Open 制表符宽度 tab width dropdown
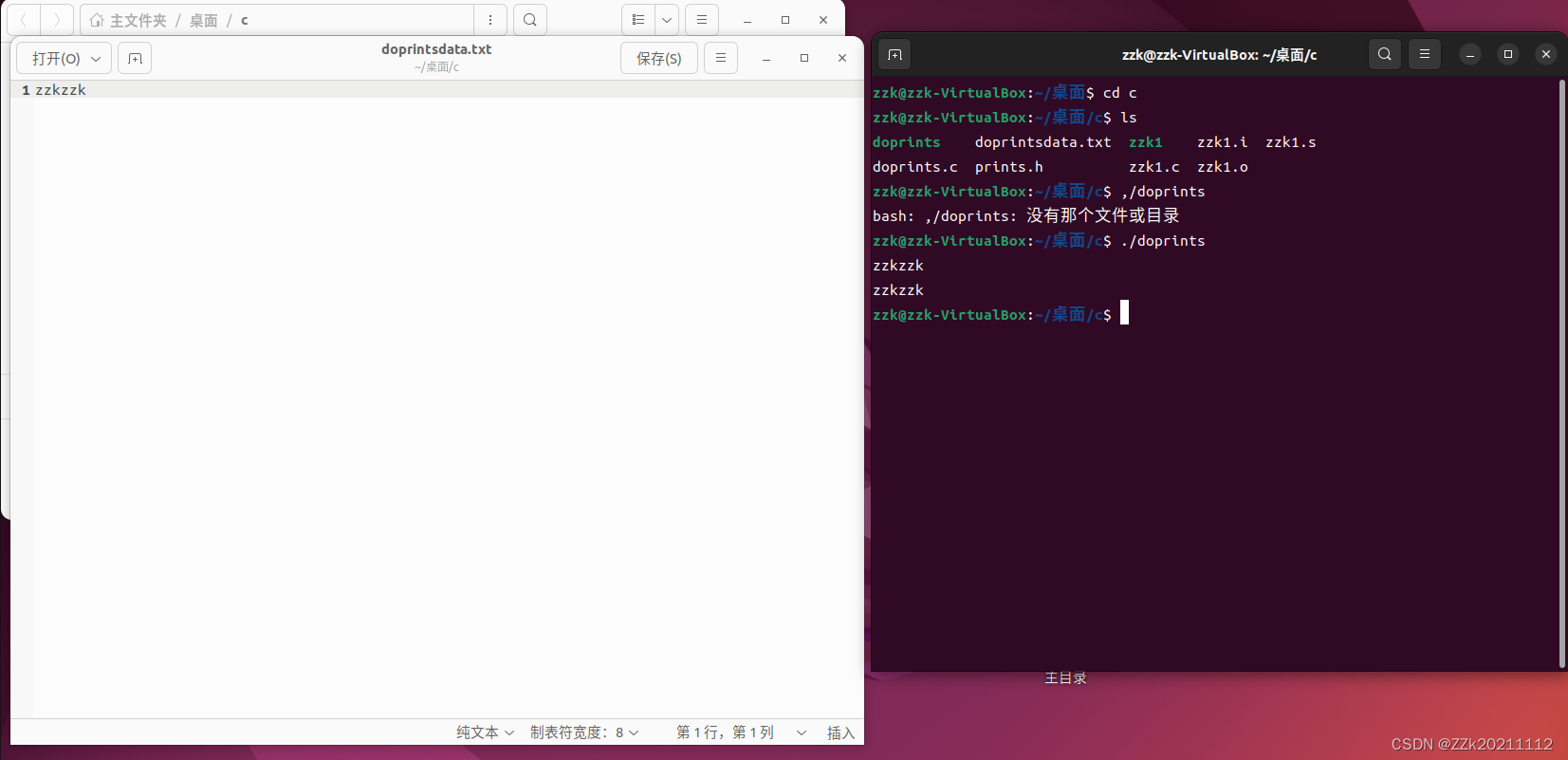This screenshot has height=760, width=1568. coord(585,732)
